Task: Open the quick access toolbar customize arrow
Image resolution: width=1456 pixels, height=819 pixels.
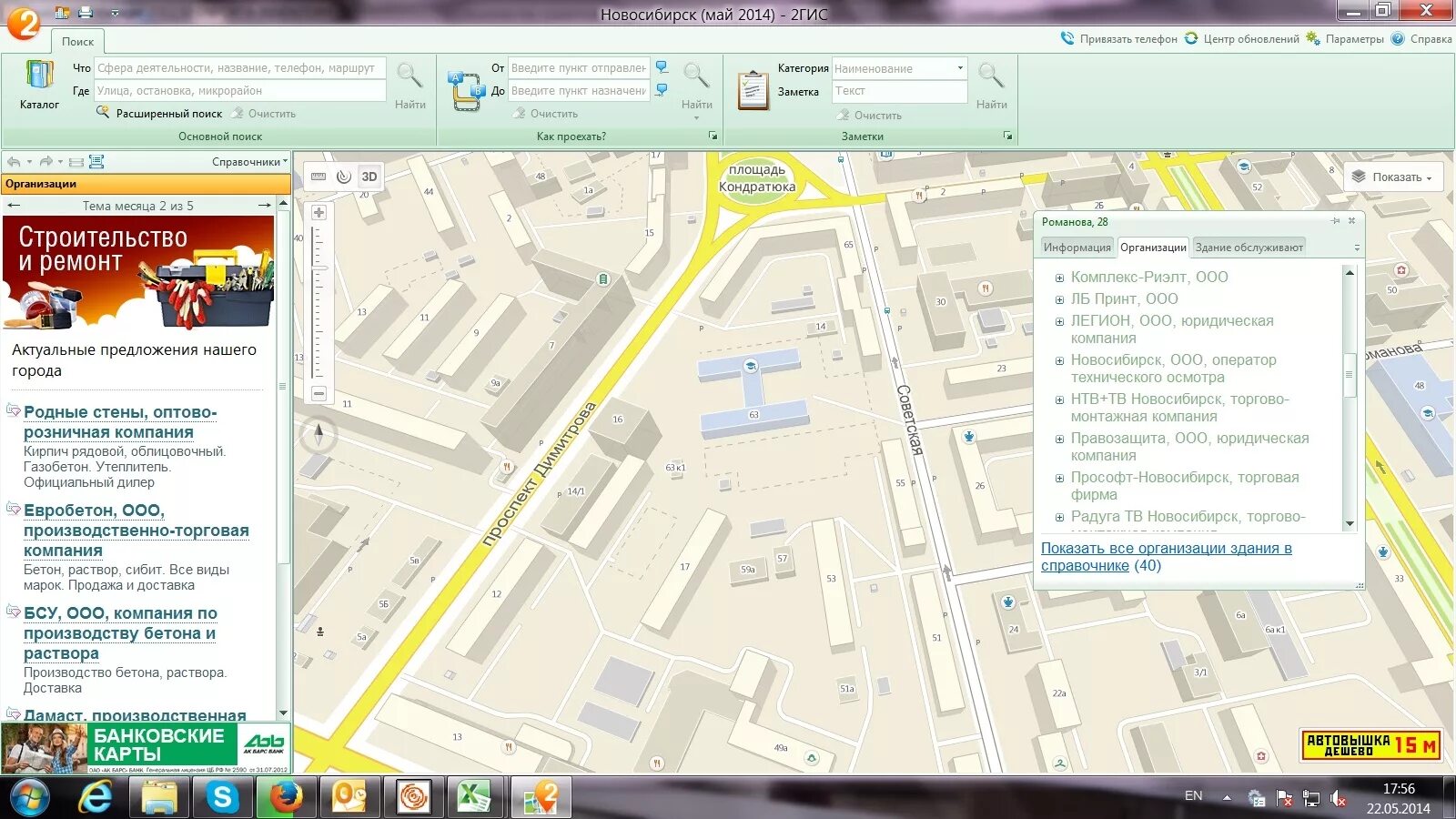Action: [x=115, y=14]
